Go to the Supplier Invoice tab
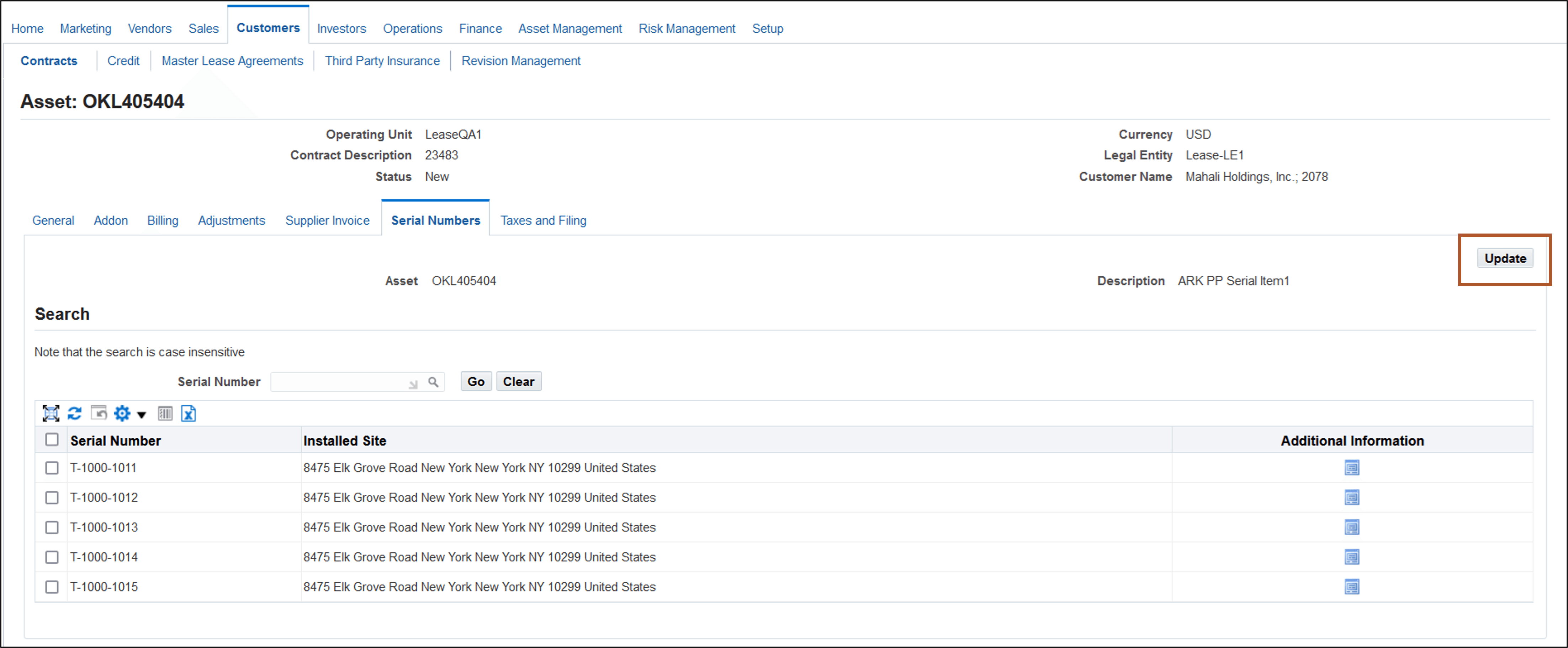Viewport: 1568px width, 648px height. tap(327, 220)
